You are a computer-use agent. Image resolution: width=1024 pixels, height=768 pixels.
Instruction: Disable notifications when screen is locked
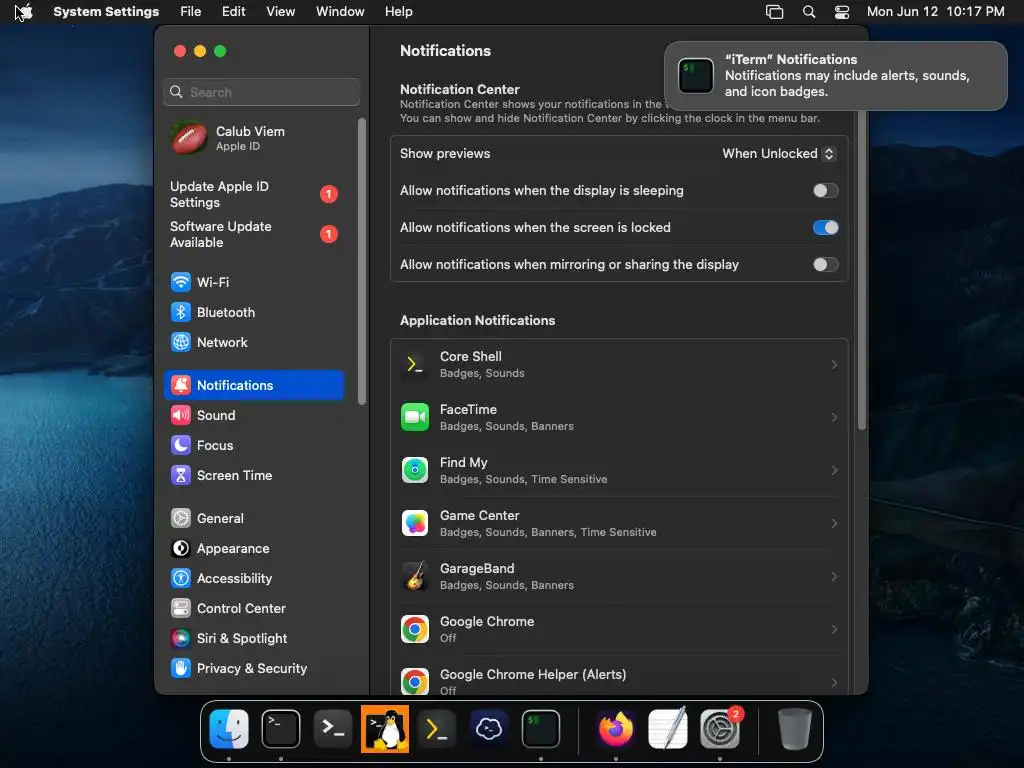pos(825,227)
